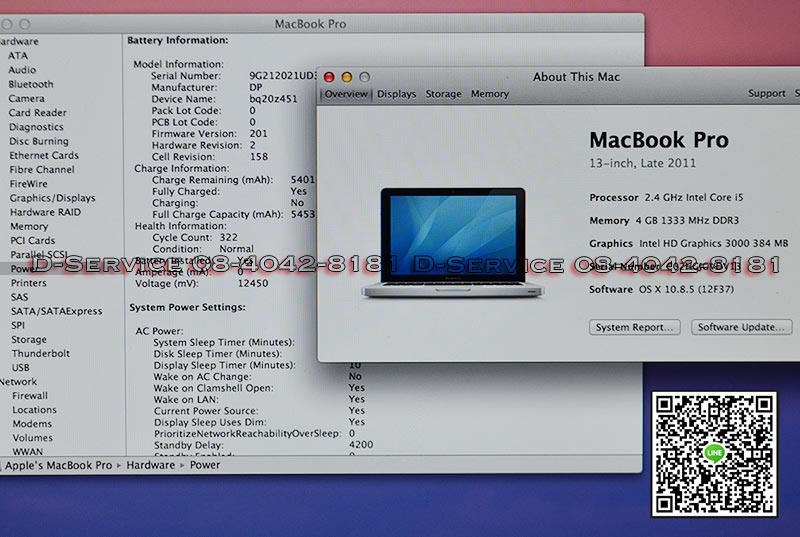Click the MacBook Pro laptop image
800x537 pixels.
pos(453,242)
